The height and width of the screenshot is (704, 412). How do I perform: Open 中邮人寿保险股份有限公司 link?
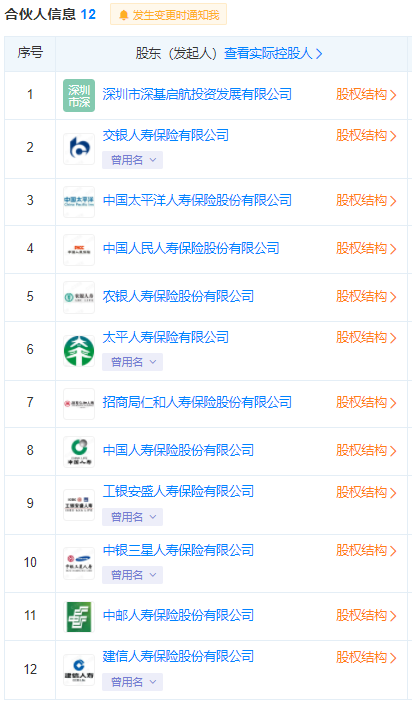(178, 616)
